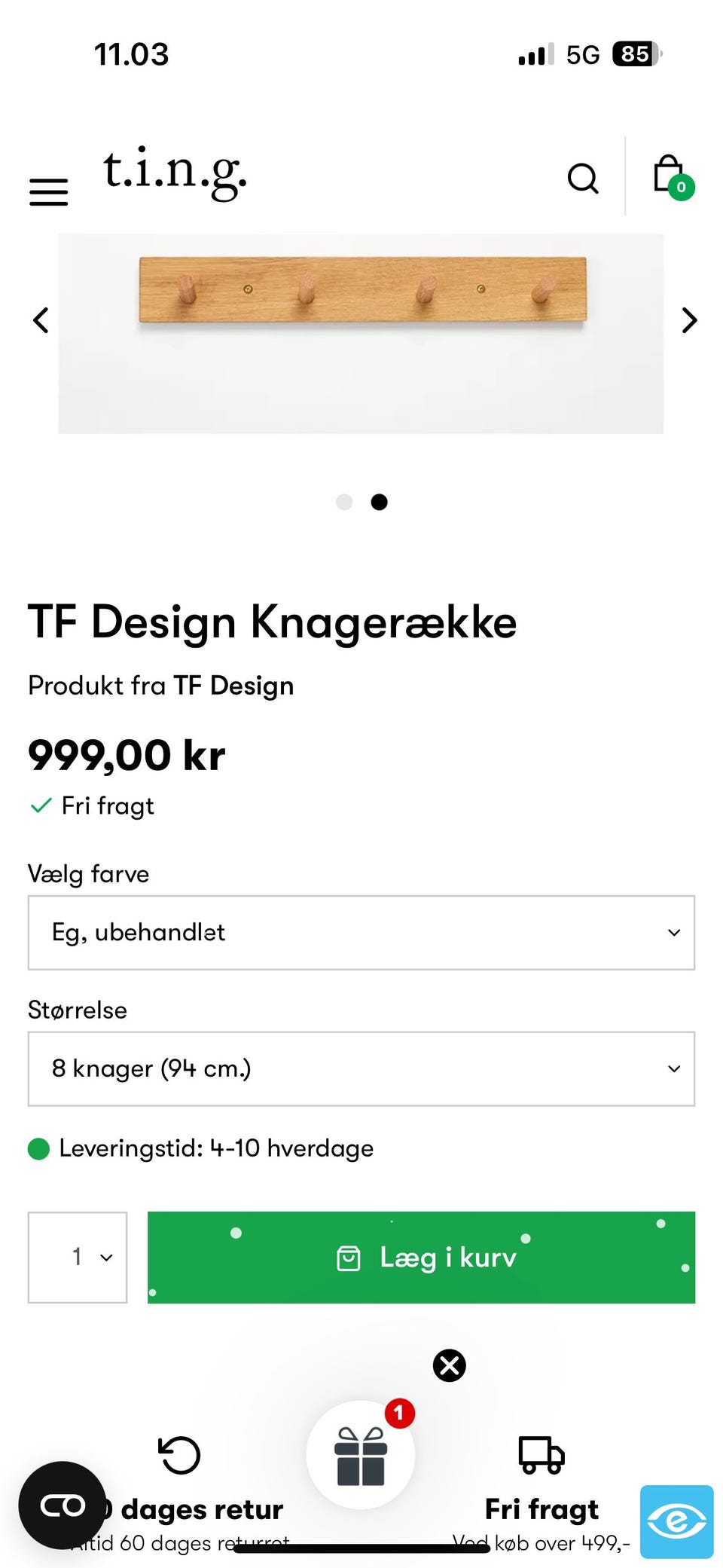Expand the Størrelse dropdown
The width and height of the screenshot is (723, 1568).
pos(361,1068)
